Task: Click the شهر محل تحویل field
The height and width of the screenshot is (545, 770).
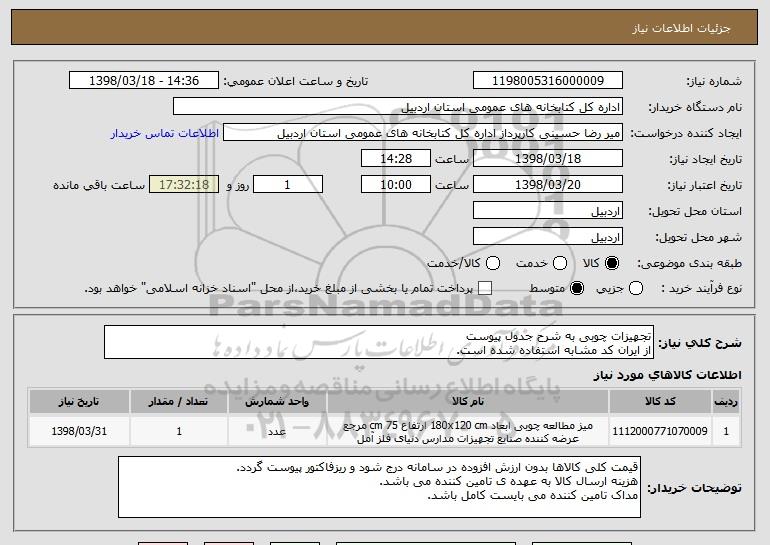Action: 546,237
